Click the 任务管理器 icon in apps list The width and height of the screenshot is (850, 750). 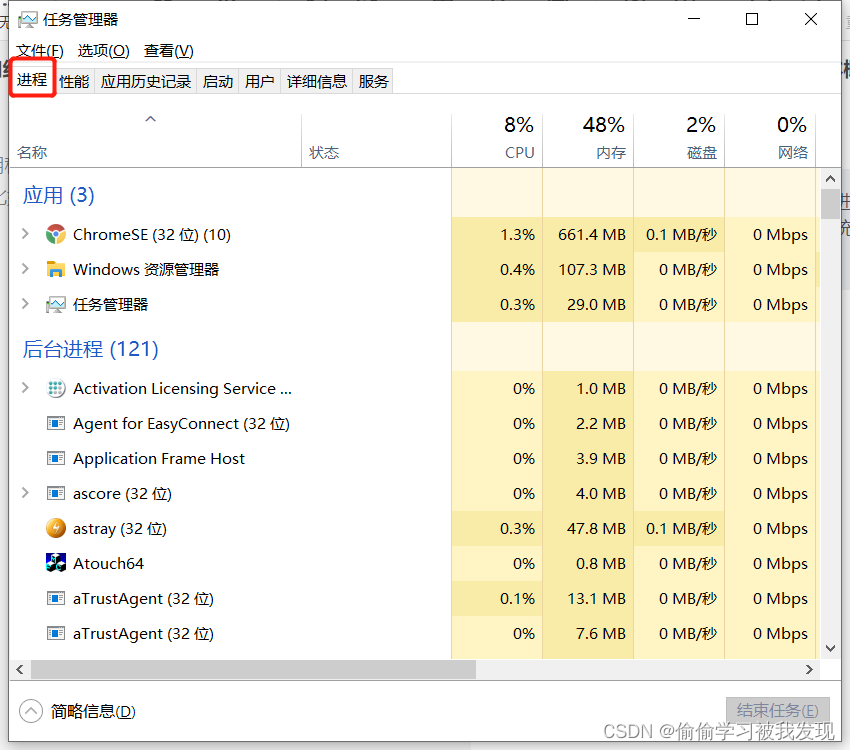click(56, 305)
